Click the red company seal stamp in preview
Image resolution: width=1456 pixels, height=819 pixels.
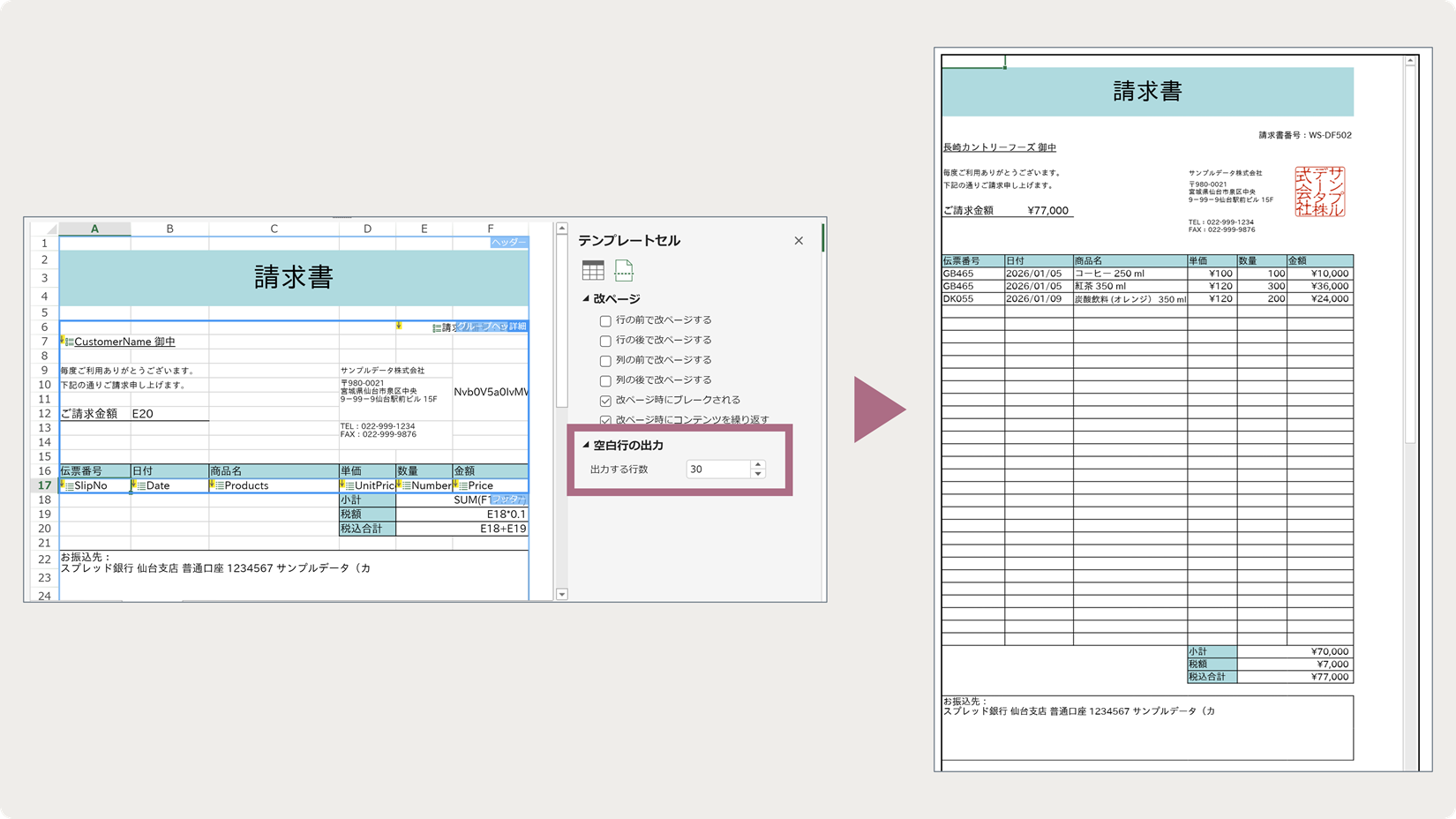point(1319,192)
